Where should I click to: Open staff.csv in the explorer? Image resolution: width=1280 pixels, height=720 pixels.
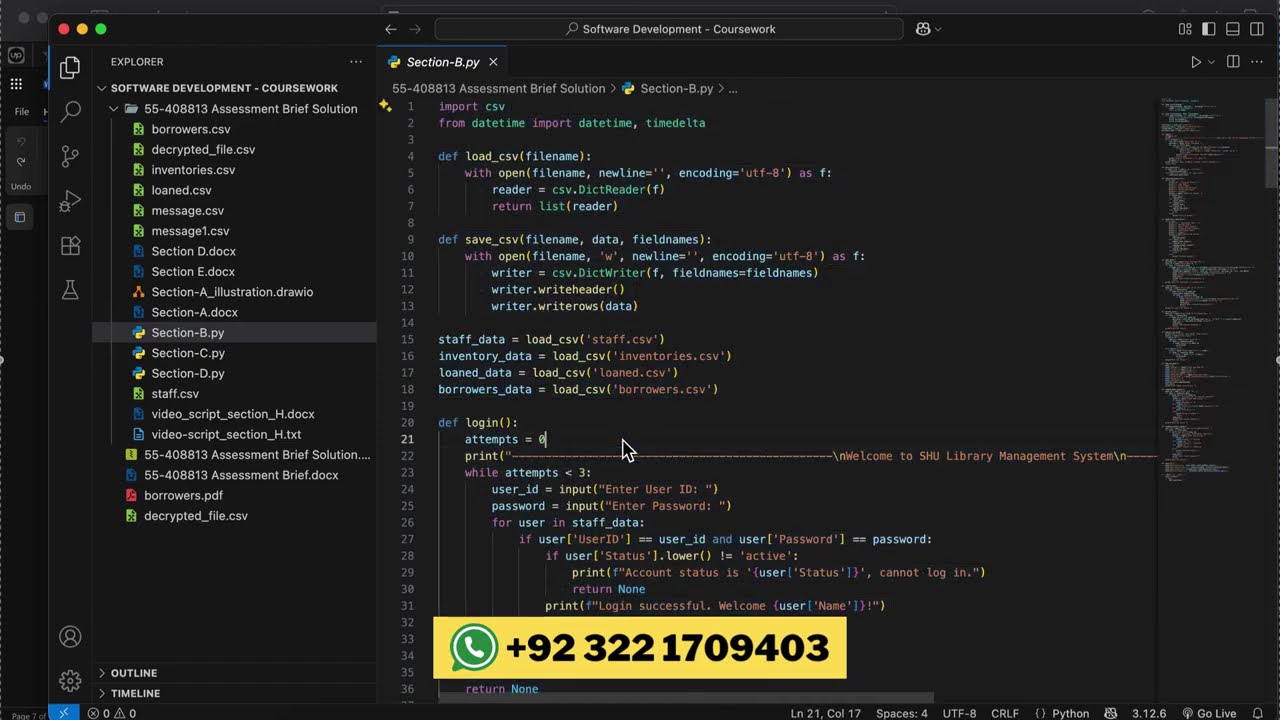pos(175,394)
